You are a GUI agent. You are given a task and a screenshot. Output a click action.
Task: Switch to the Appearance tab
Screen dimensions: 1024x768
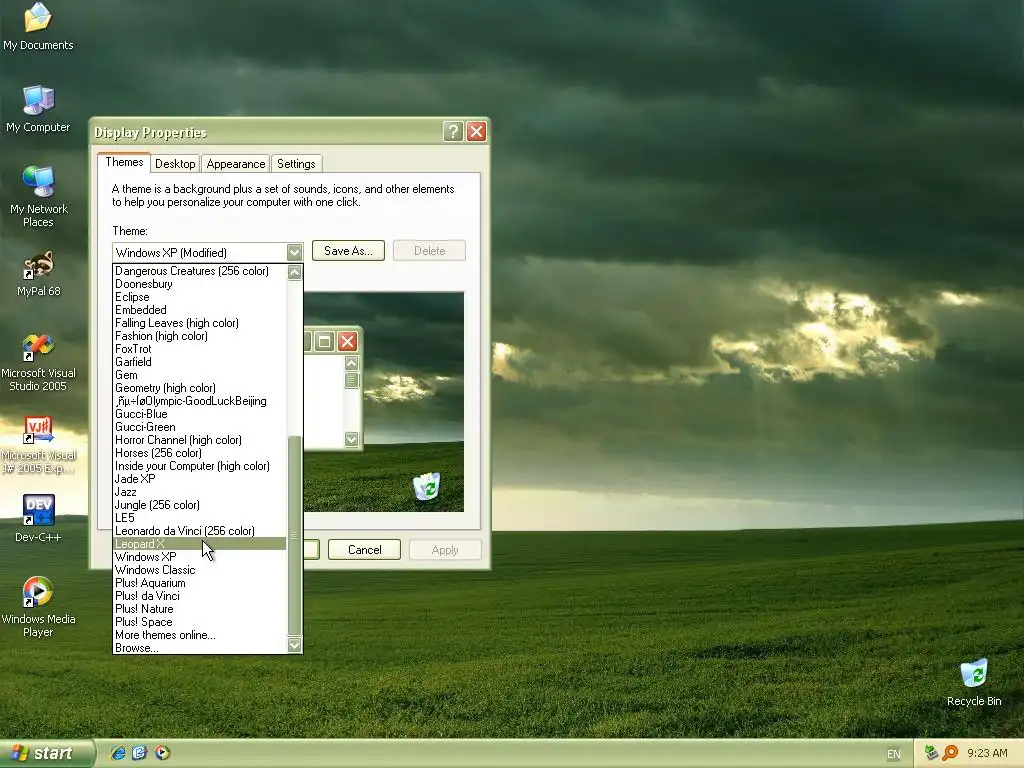click(x=236, y=163)
